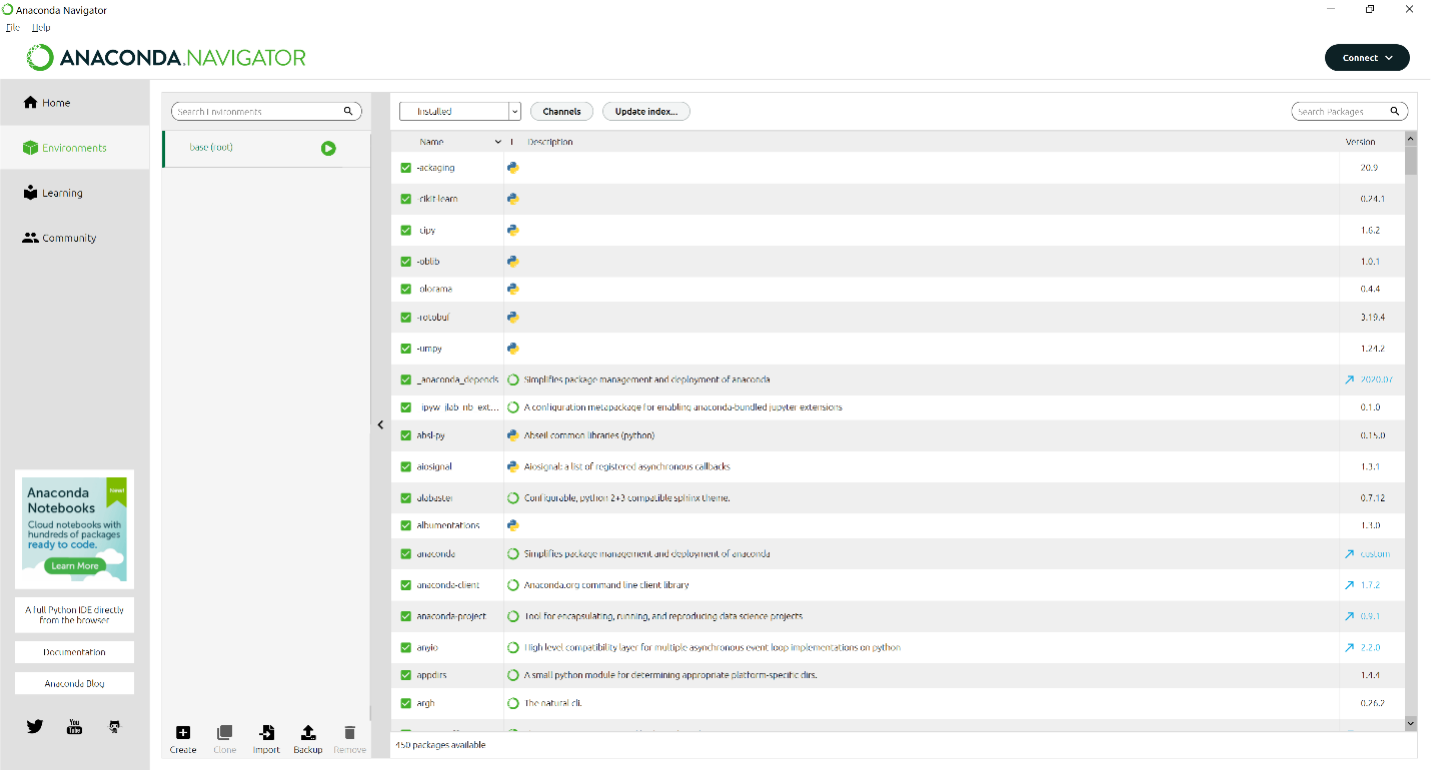Click the conda ring icon in argh row
1433x770 pixels.
point(513,703)
